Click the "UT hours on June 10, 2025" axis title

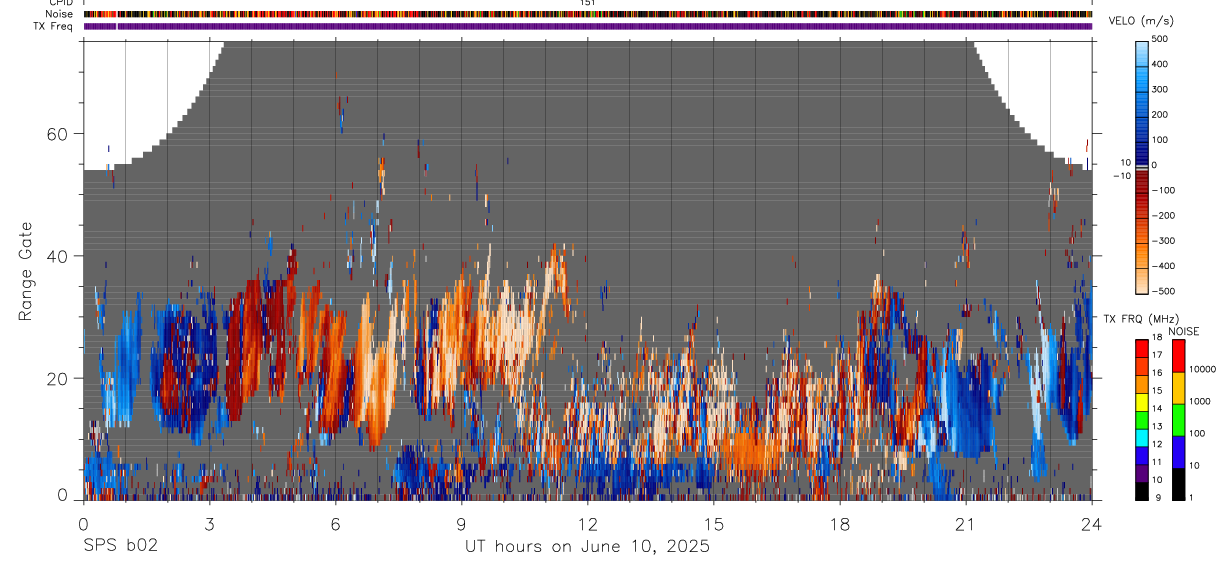point(587,546)
